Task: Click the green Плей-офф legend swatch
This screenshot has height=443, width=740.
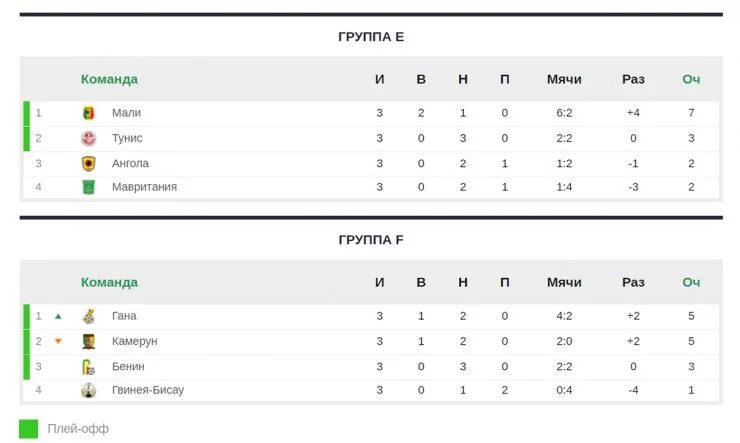Action: (28, 429)
